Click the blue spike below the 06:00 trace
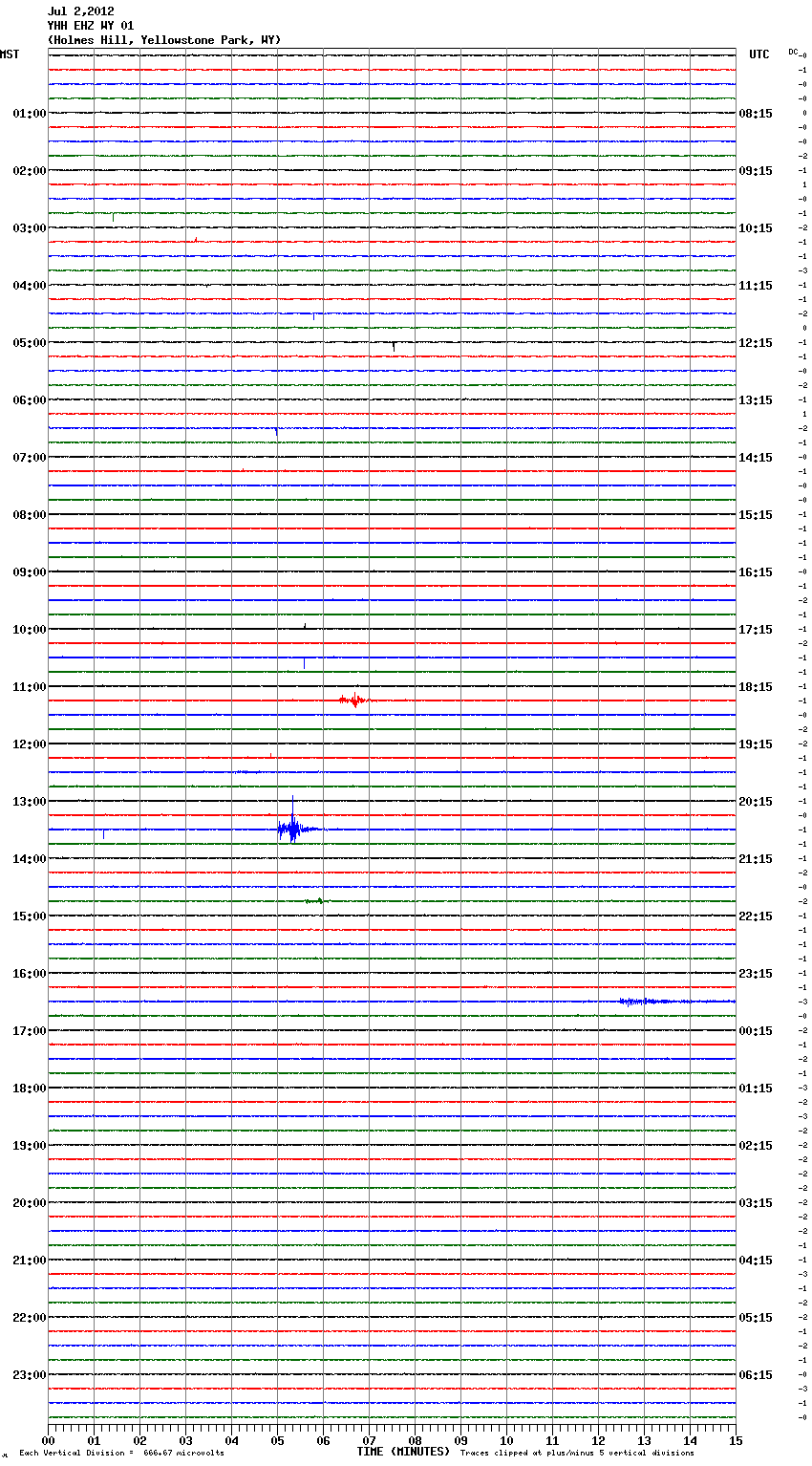Viewport: 812px width, 1466px height. [x=277, y=432]
